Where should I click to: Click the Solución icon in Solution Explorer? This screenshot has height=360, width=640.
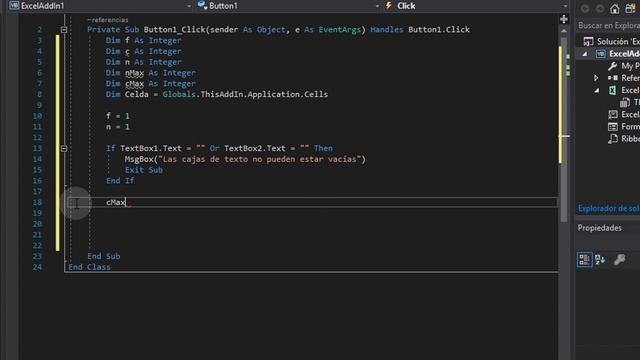(x=588, y=42)
